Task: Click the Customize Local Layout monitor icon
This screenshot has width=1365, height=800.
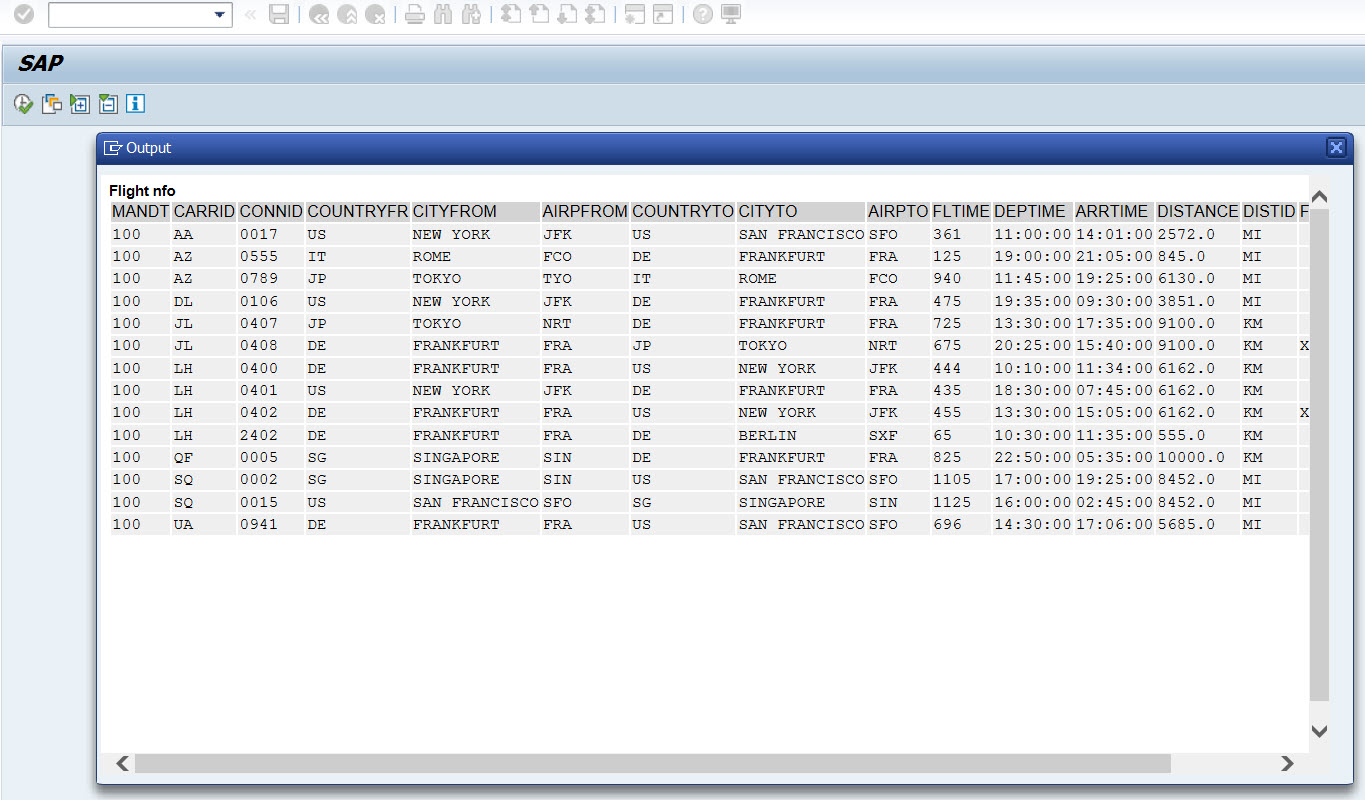Action: click(x=729, y=14)
